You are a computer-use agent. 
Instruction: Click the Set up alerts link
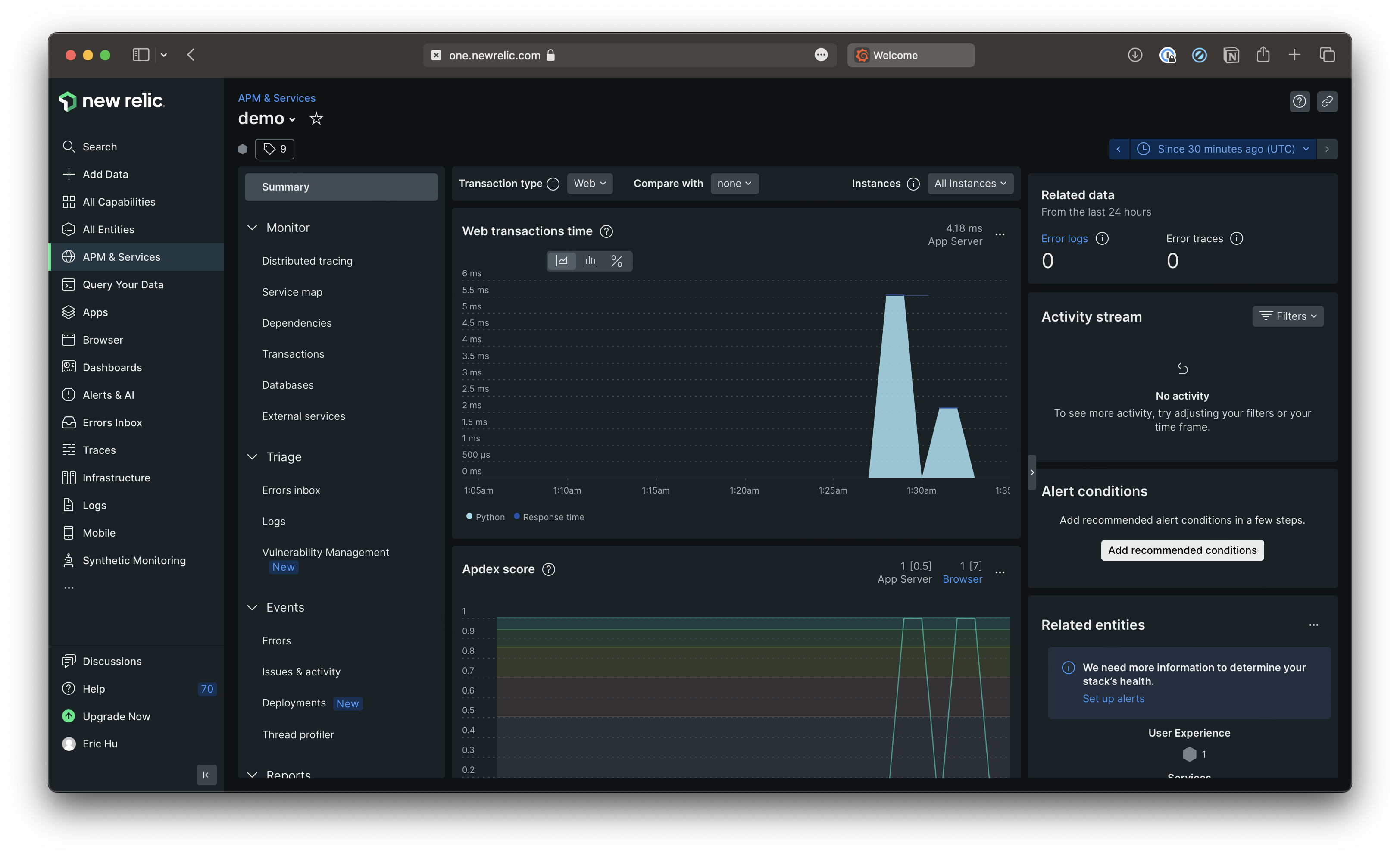(x=1113, y=699)
